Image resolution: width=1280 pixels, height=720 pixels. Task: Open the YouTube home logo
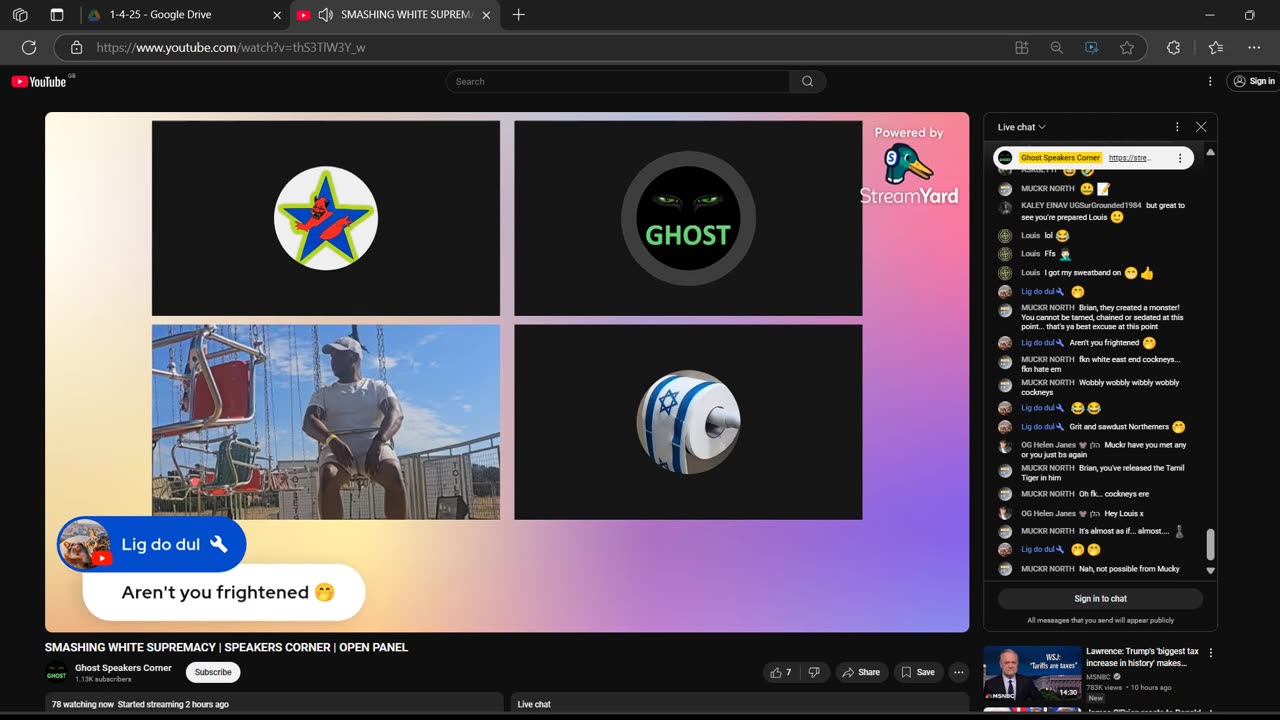point(39,82)
